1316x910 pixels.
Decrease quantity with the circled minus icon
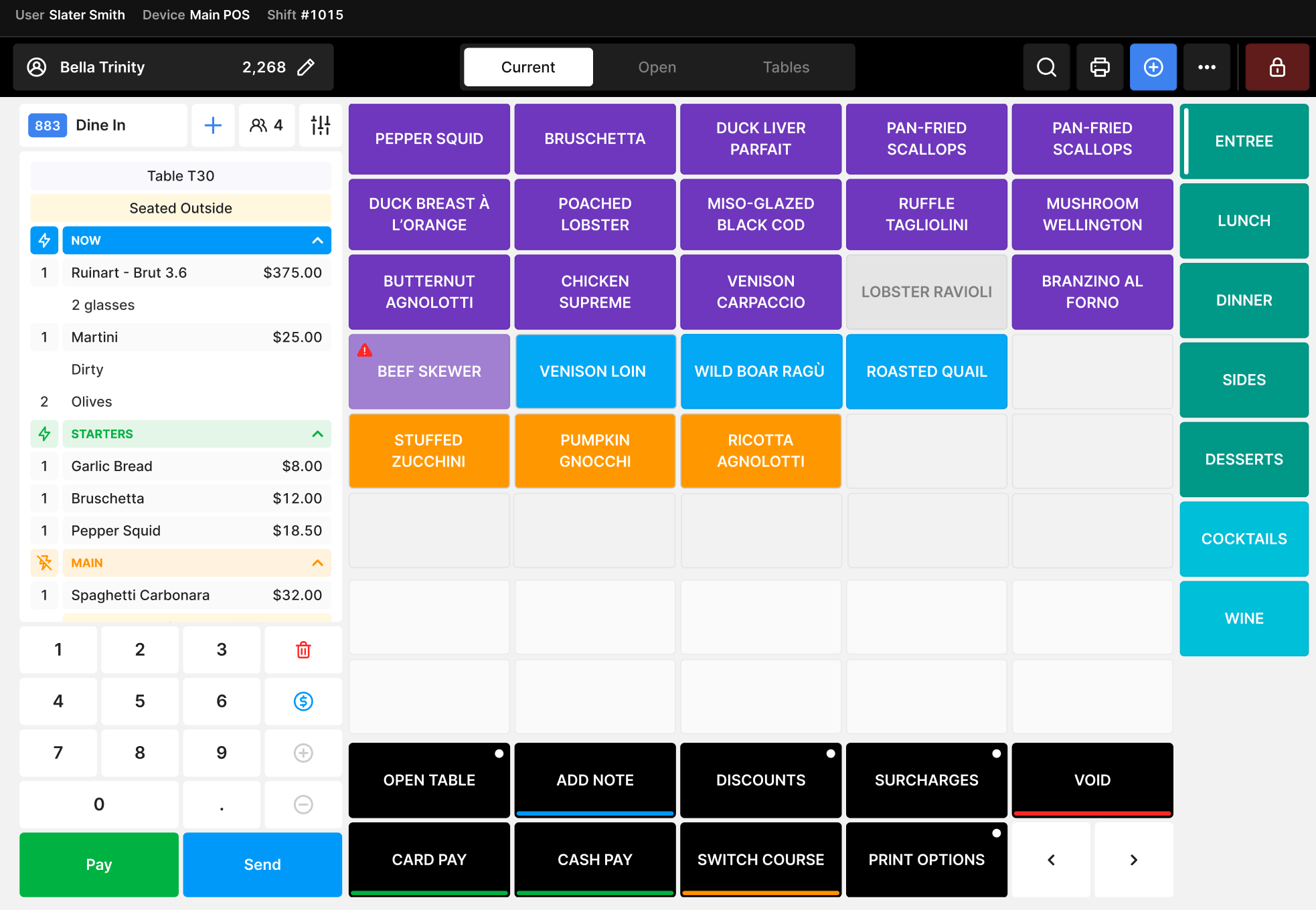303,804
